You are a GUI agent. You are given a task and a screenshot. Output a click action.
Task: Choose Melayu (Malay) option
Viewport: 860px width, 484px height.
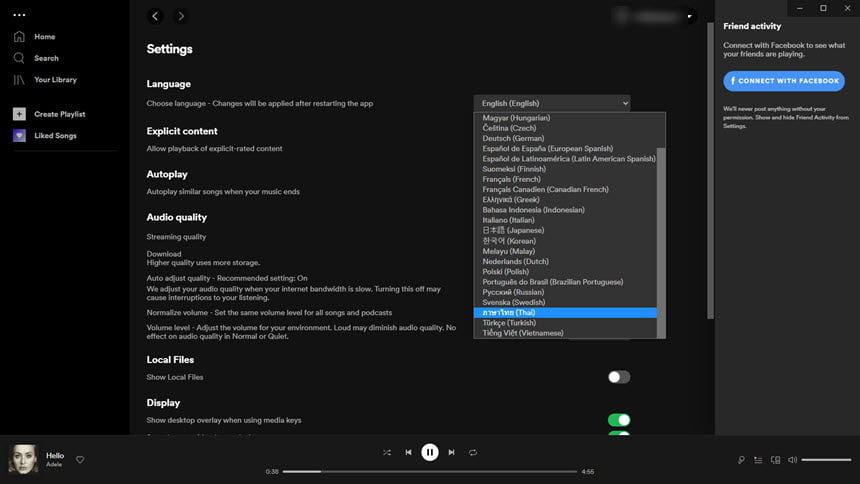(x=565, y=251)
